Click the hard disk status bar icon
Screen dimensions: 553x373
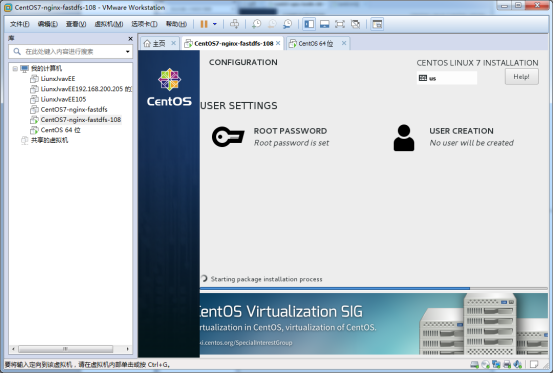pos(475,364)
